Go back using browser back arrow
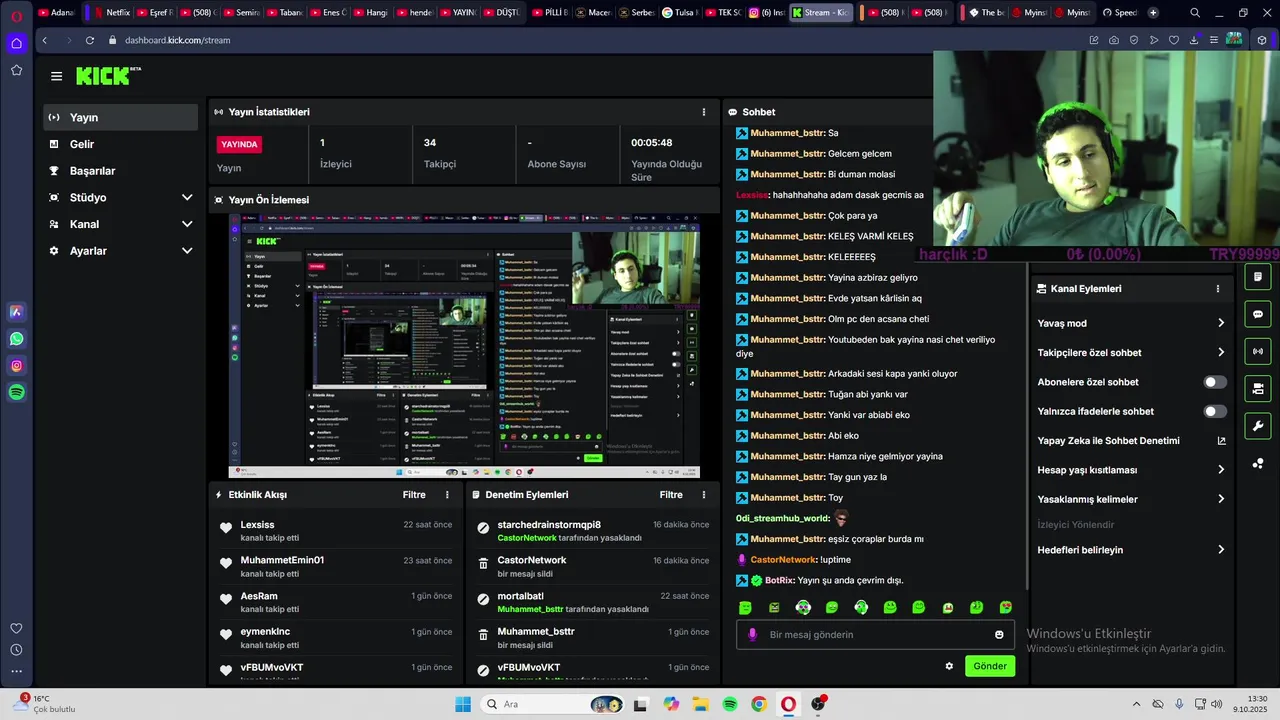 [44, 40]
